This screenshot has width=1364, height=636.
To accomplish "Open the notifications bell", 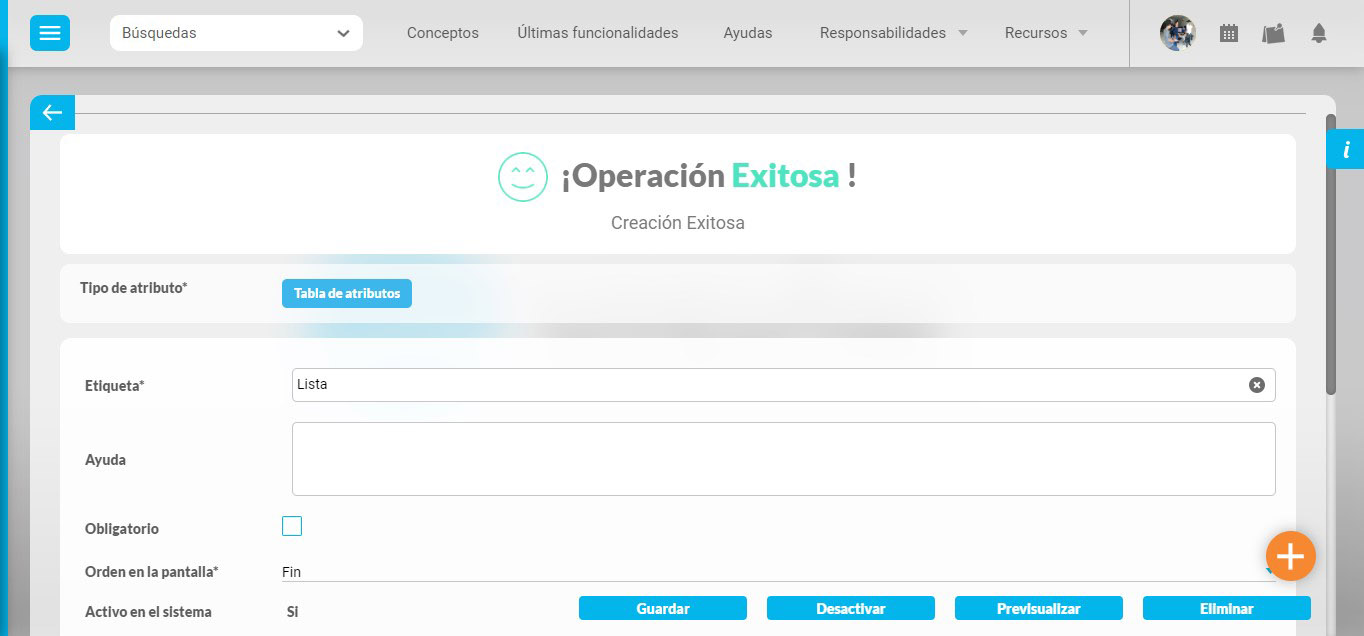I will 1318,33.
